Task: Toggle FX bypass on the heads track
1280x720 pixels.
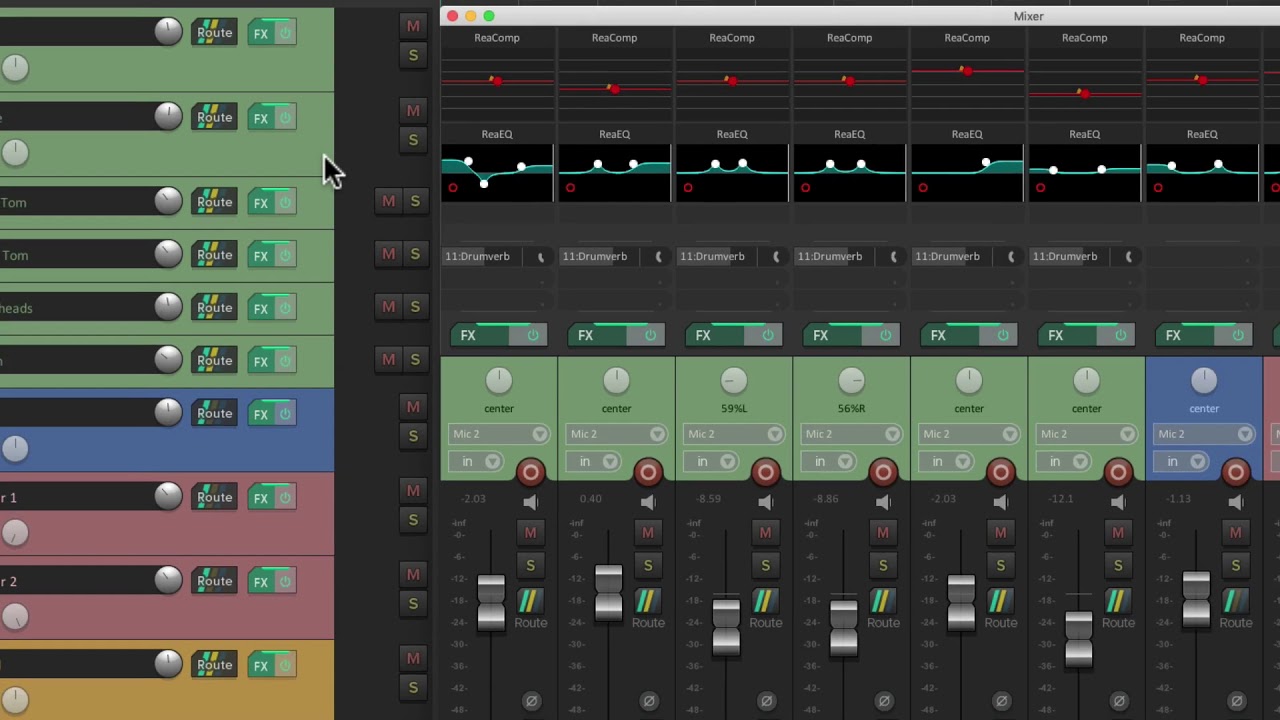Action: [285, 308]
